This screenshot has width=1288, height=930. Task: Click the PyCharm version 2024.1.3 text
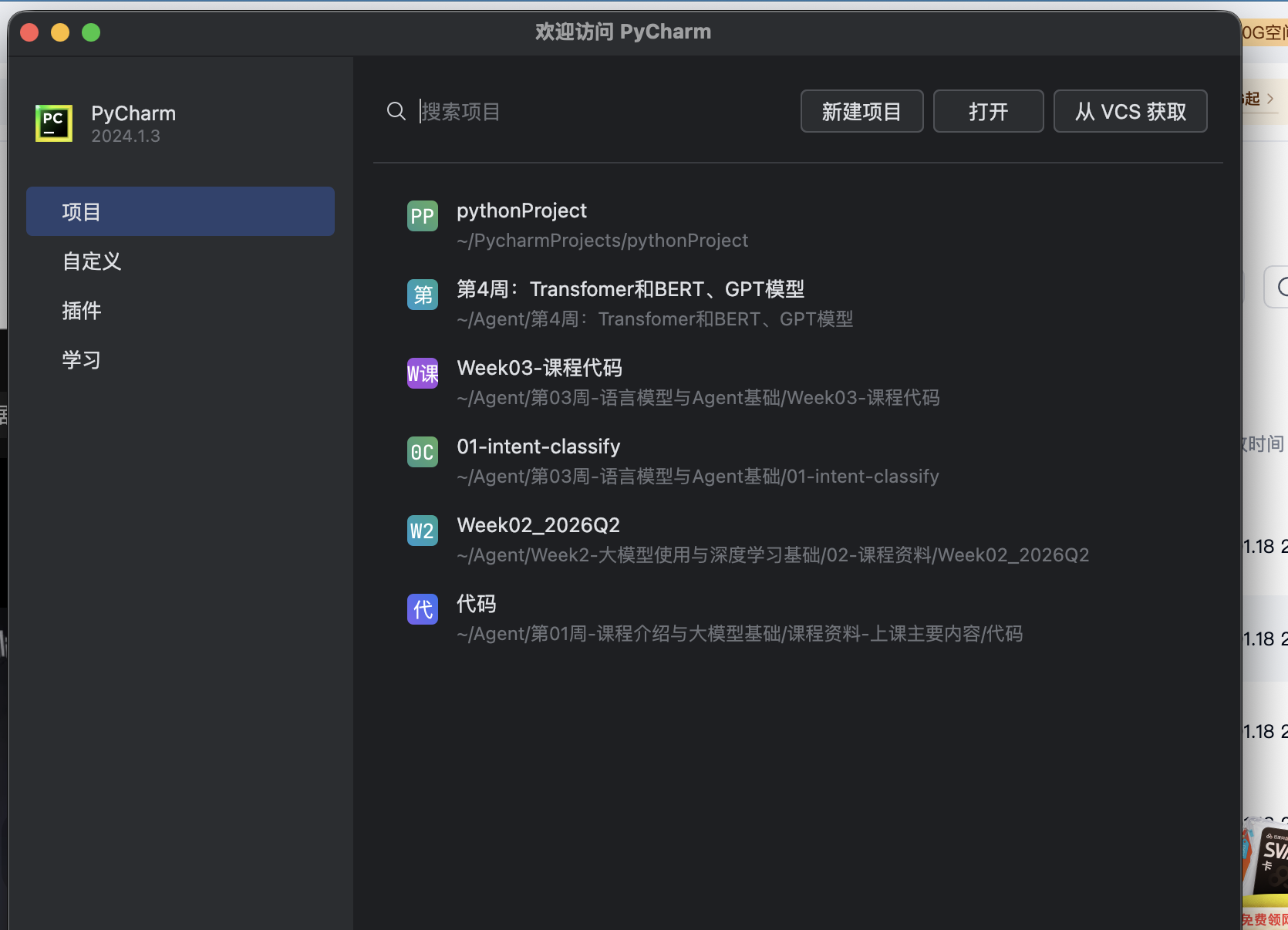[126, 136]
